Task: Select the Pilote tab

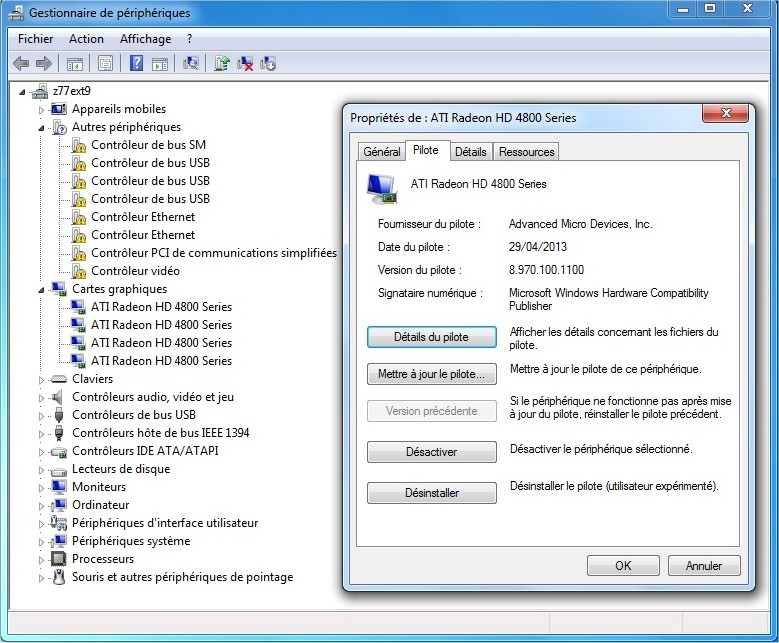Action: [426, 150]
